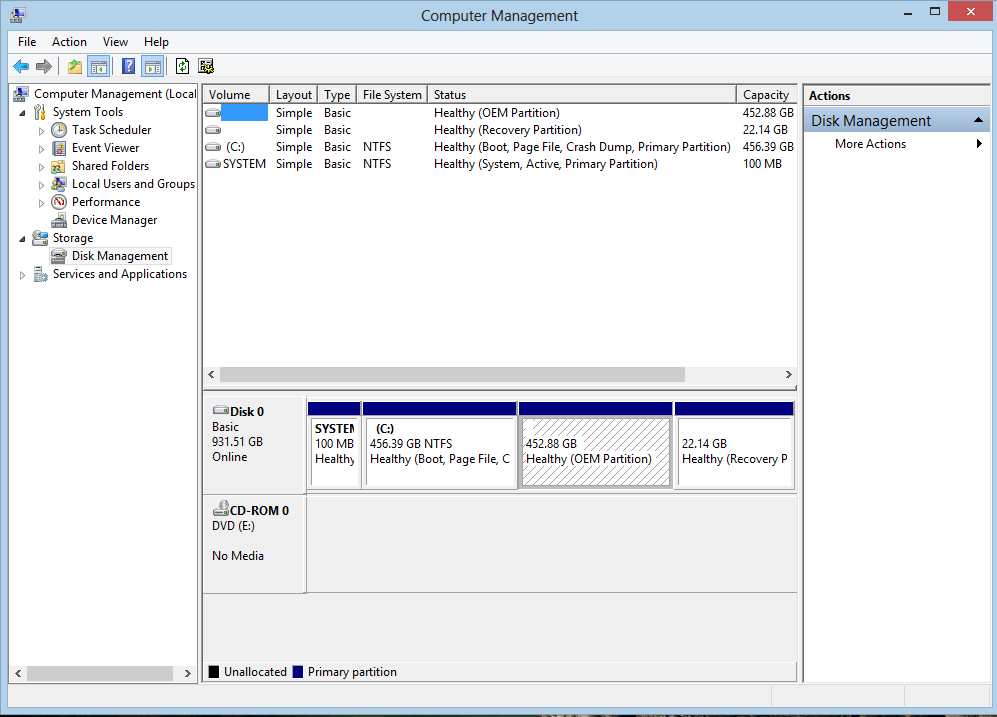The height and width of the screenshot is (717, 997).
Task: Expand the Services and Applications node
Action: 23,275
